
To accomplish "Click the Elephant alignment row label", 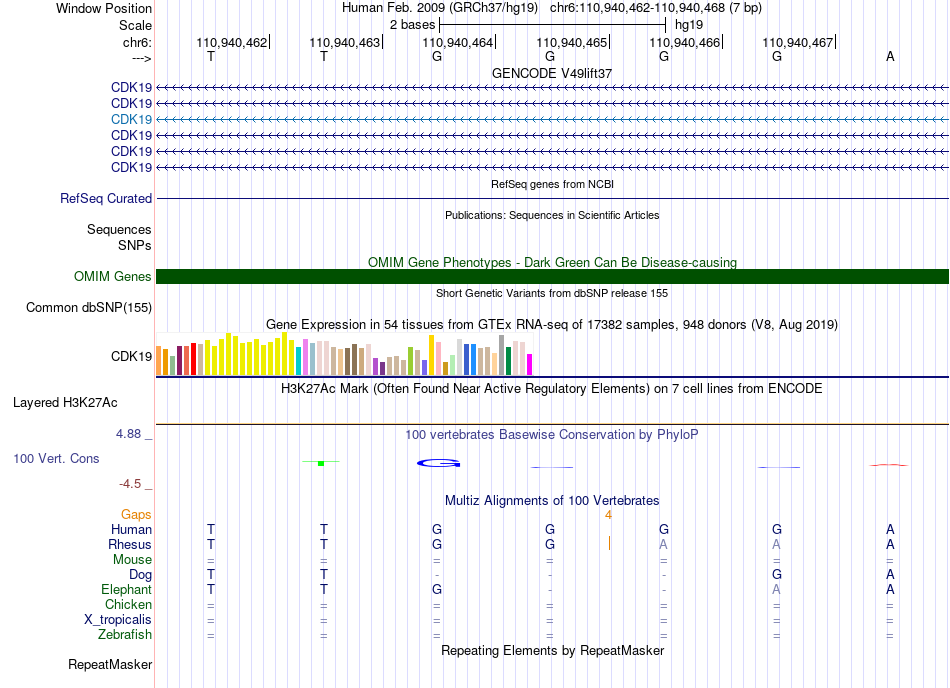I will pyautogui.click(x=127, y=589).
